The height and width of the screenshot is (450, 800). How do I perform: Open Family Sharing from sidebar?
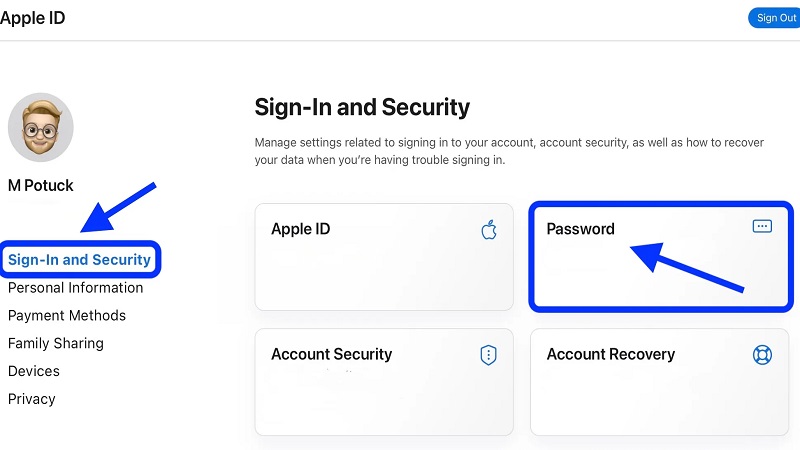click(56, 343)
